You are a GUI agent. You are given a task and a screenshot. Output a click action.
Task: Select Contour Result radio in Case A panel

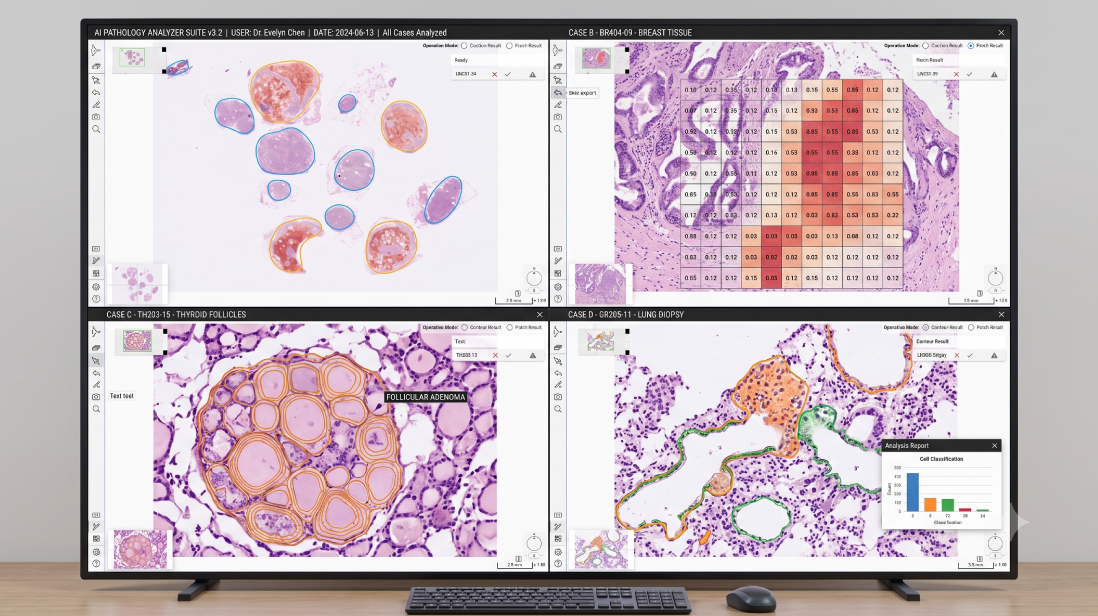click(464, 46)
